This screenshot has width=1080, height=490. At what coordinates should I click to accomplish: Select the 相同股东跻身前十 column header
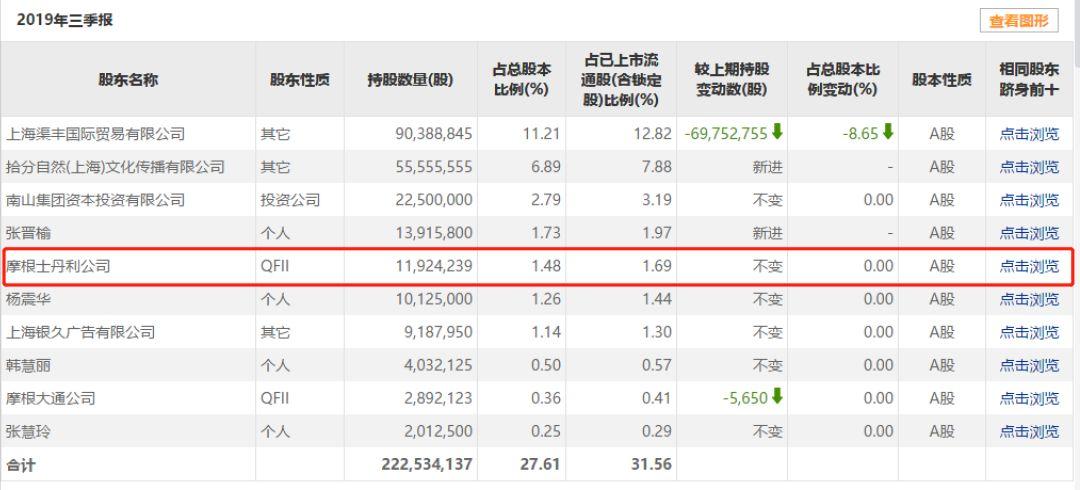pyautogui.click(x=1029, y=79)
